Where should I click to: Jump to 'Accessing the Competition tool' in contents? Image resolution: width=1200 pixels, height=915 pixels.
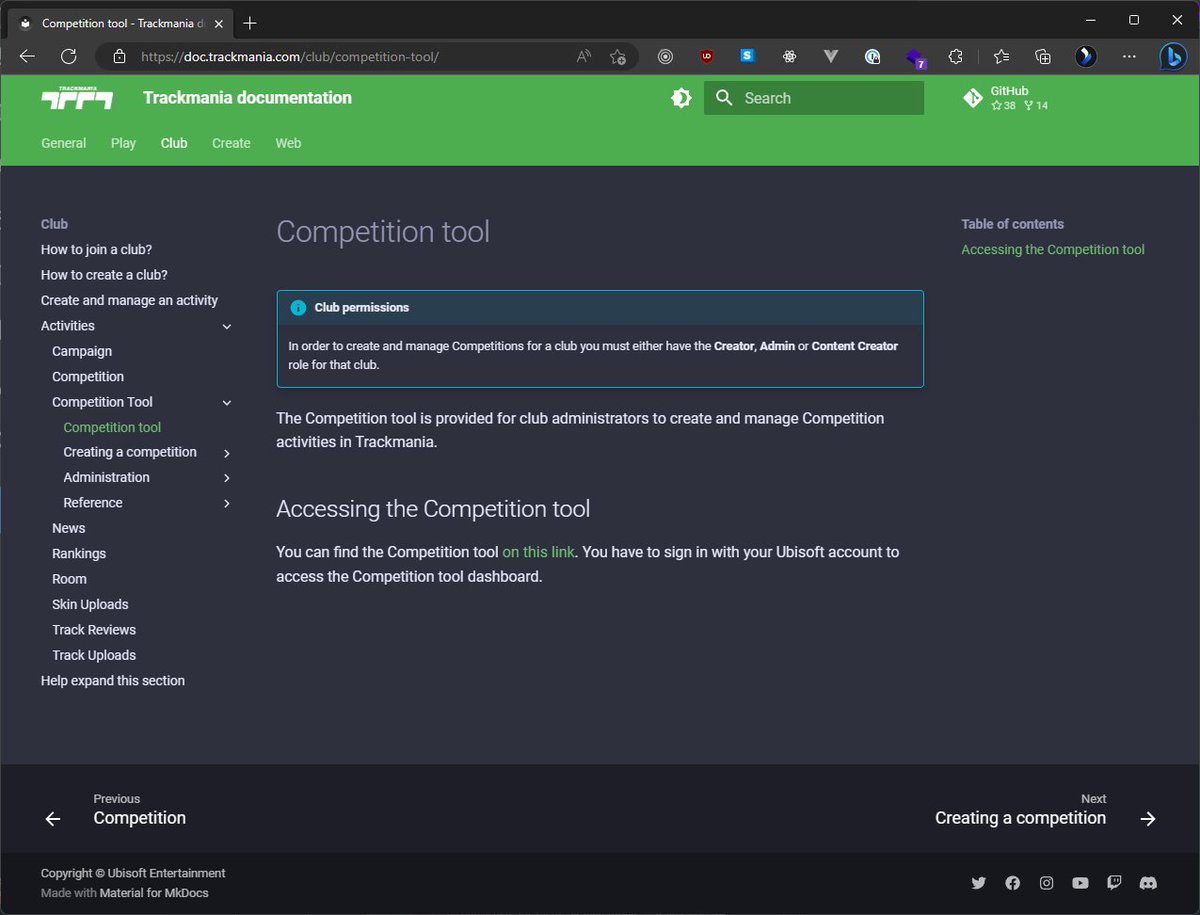coord(1053,250)
